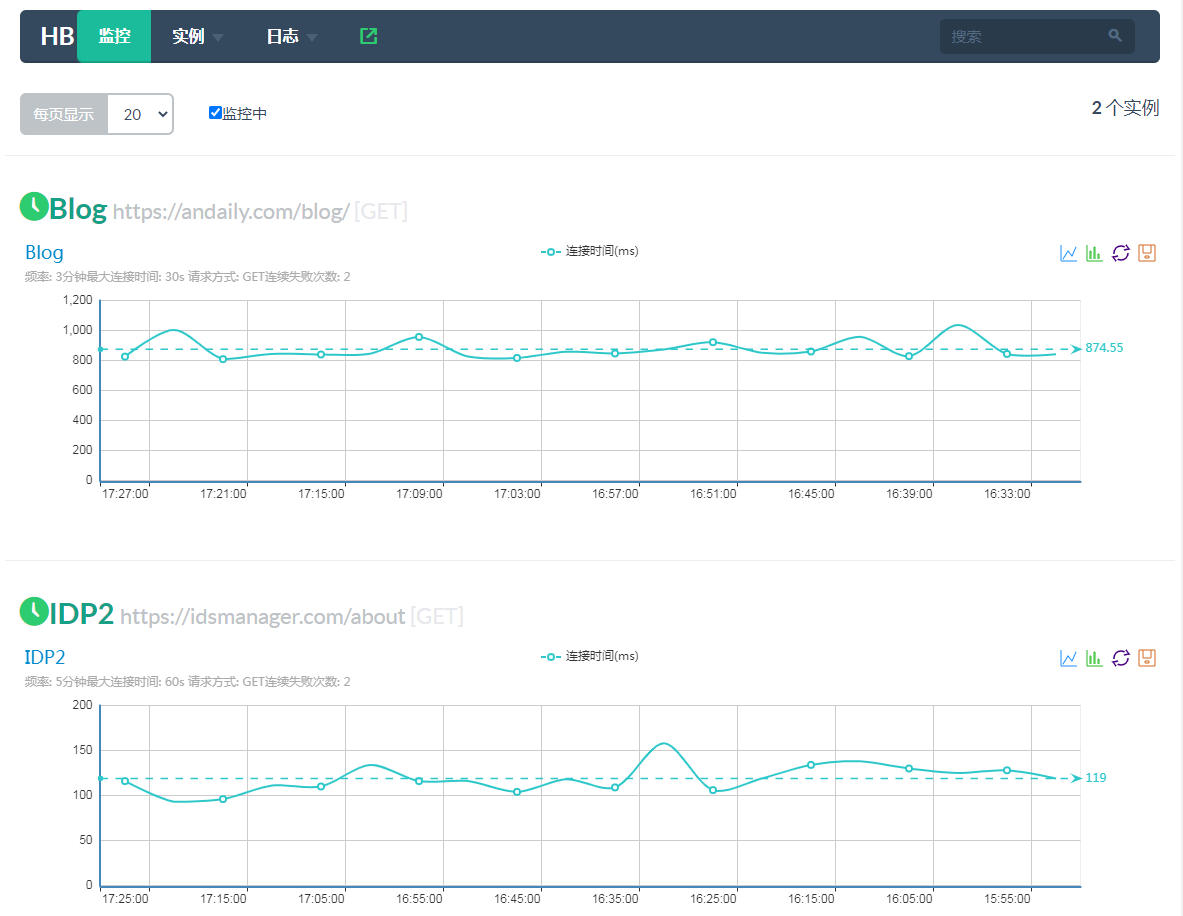Switch IDP2 chart to line view
The image size is (1183, 916).
click(1068, 658)
